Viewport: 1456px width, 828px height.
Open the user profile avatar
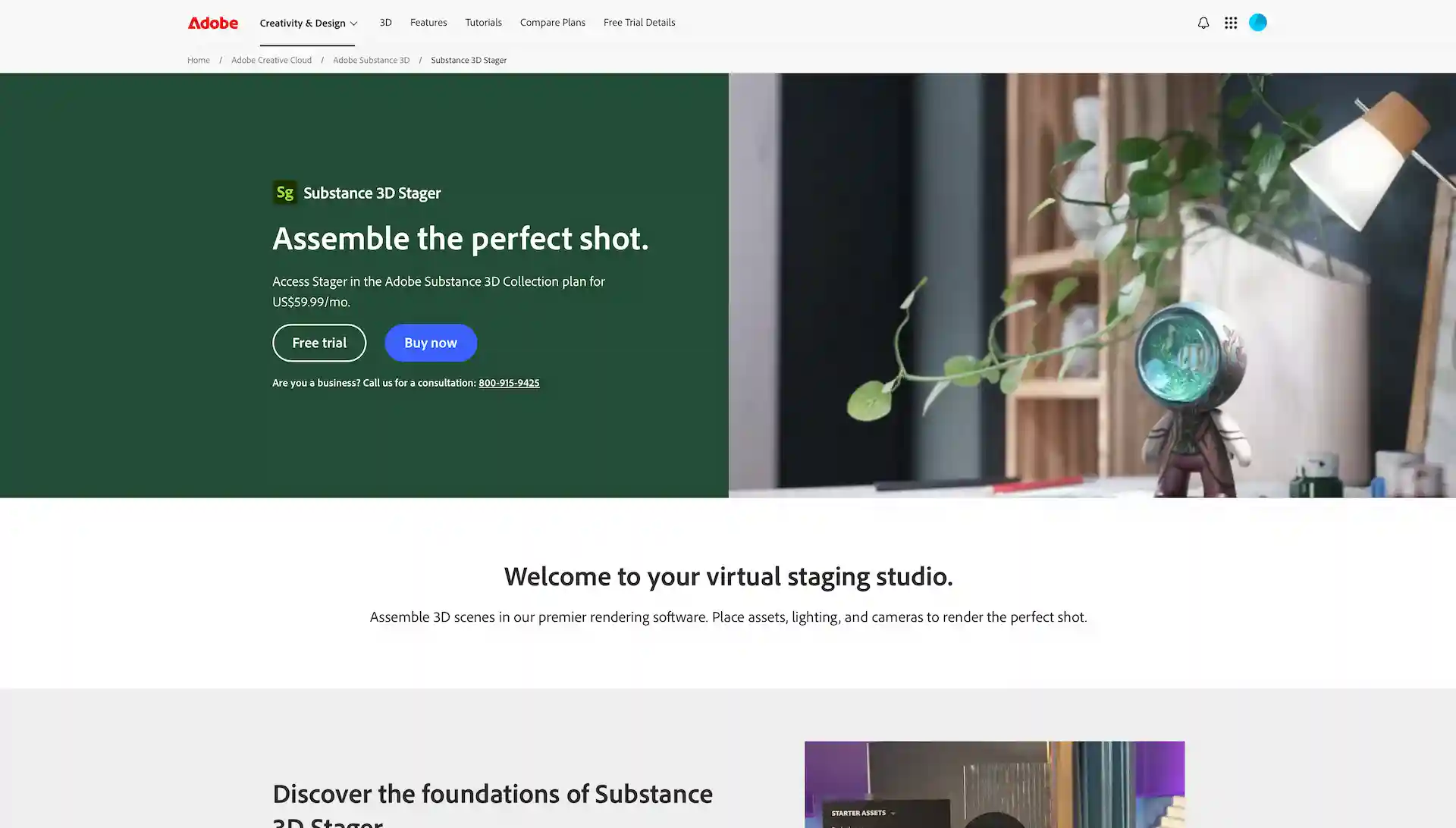click(x=1257, y=23)
